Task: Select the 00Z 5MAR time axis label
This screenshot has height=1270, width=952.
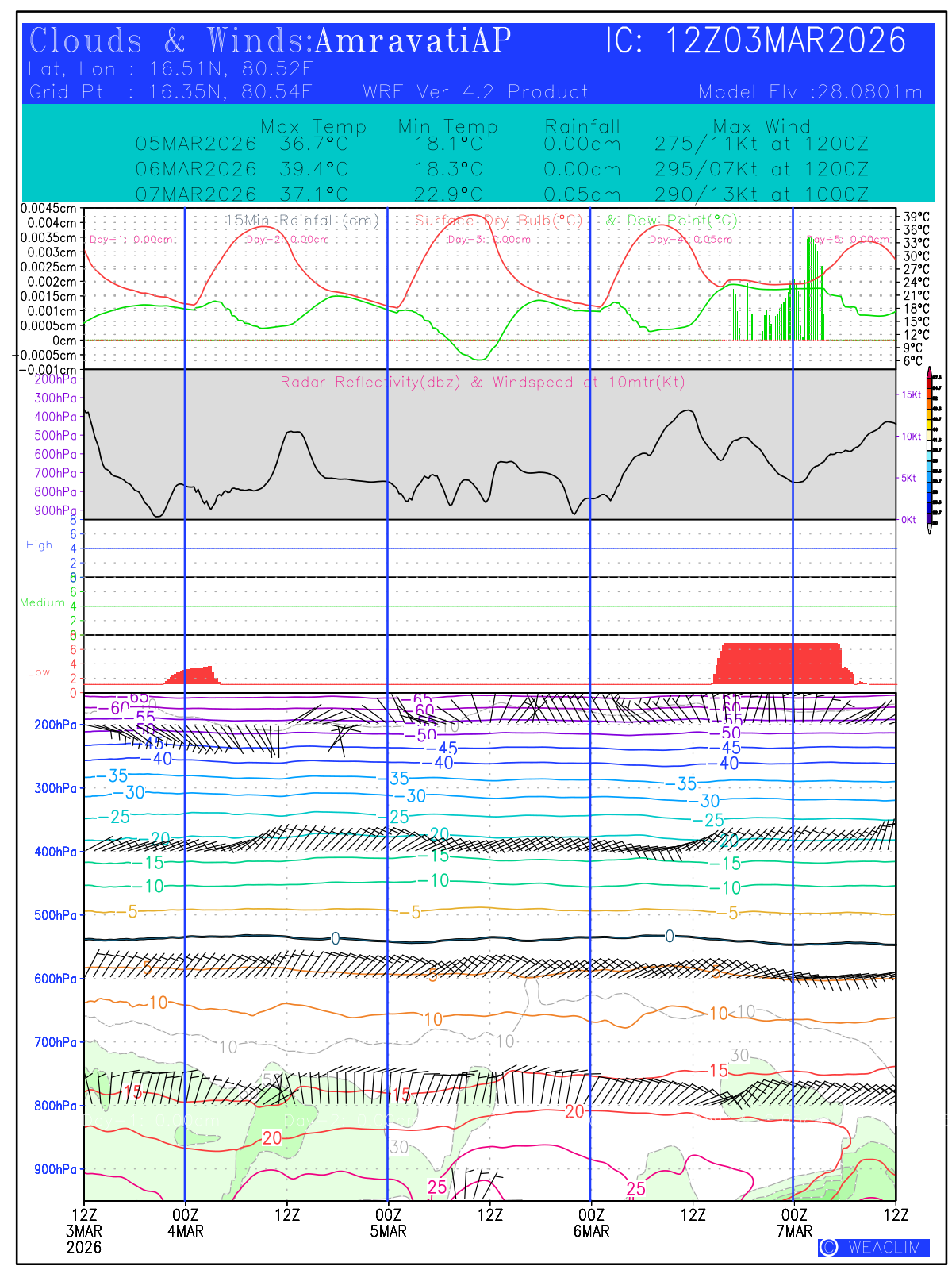Action: click(388, 1223)
